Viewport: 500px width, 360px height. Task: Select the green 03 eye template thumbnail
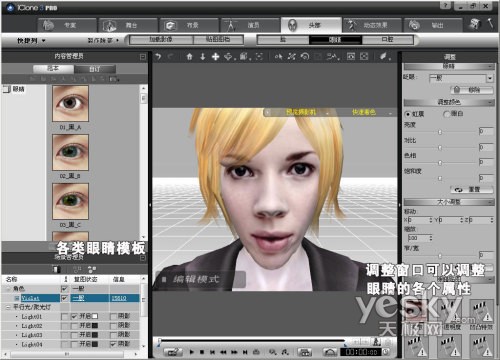70,201
